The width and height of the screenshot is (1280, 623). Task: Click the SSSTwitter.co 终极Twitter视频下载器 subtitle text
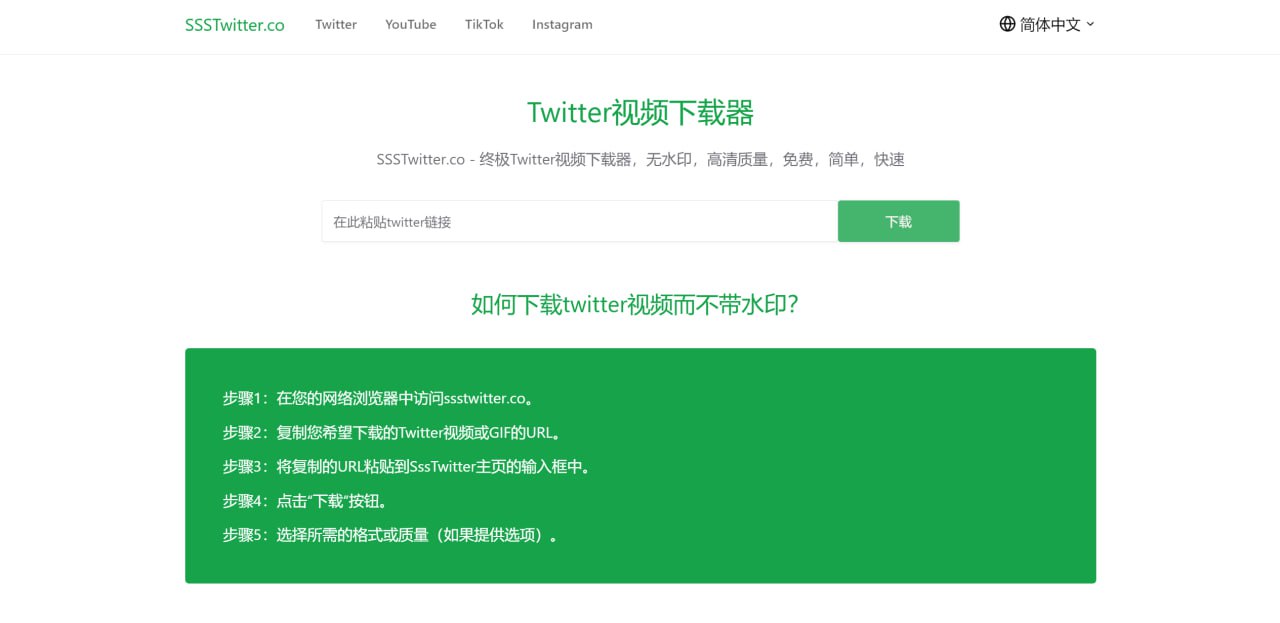pyautogui.click(x=640, y=159)
